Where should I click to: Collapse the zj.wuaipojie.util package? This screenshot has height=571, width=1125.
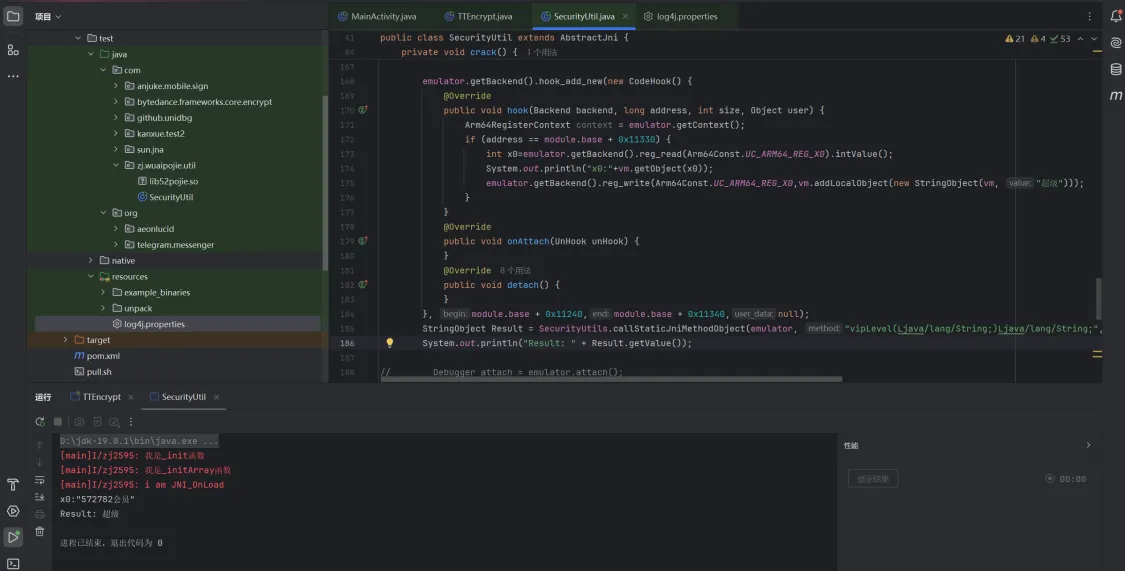pos(116,165)
